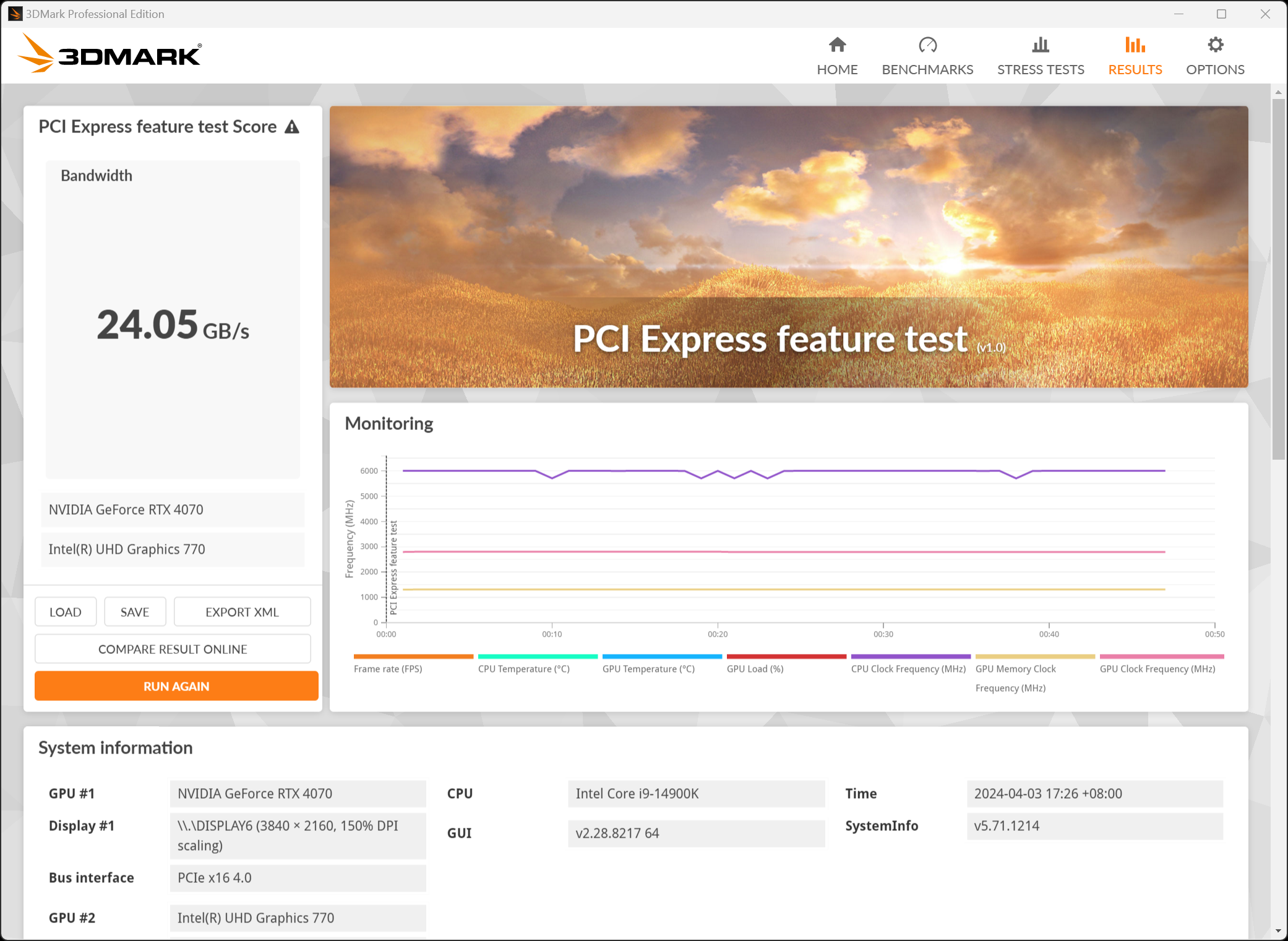Click the 3DMark logo
The image size is (1288, 941).
click(x=109, y=53)
